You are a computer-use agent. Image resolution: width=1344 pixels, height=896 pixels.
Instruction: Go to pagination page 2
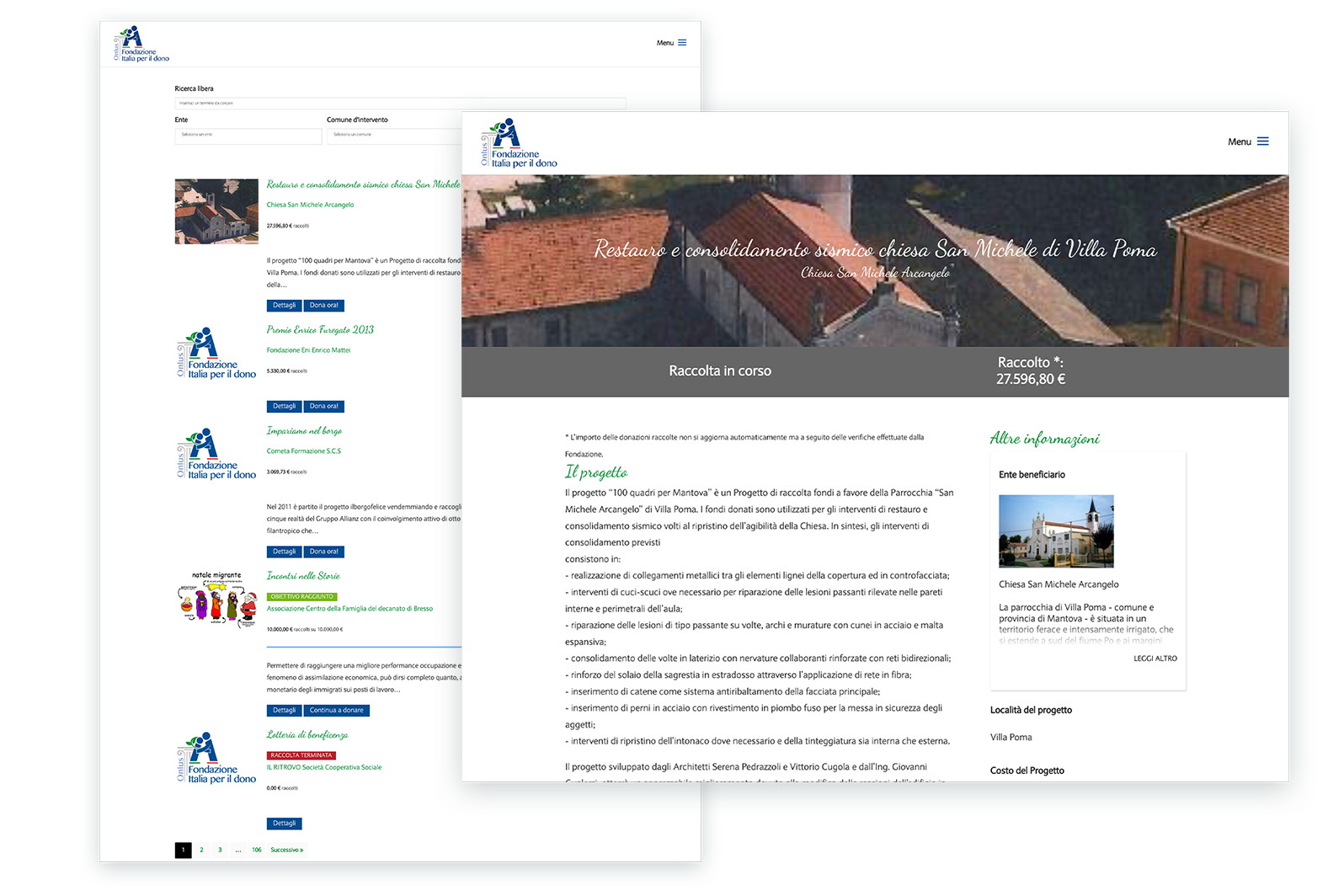[x=201, y=851]
